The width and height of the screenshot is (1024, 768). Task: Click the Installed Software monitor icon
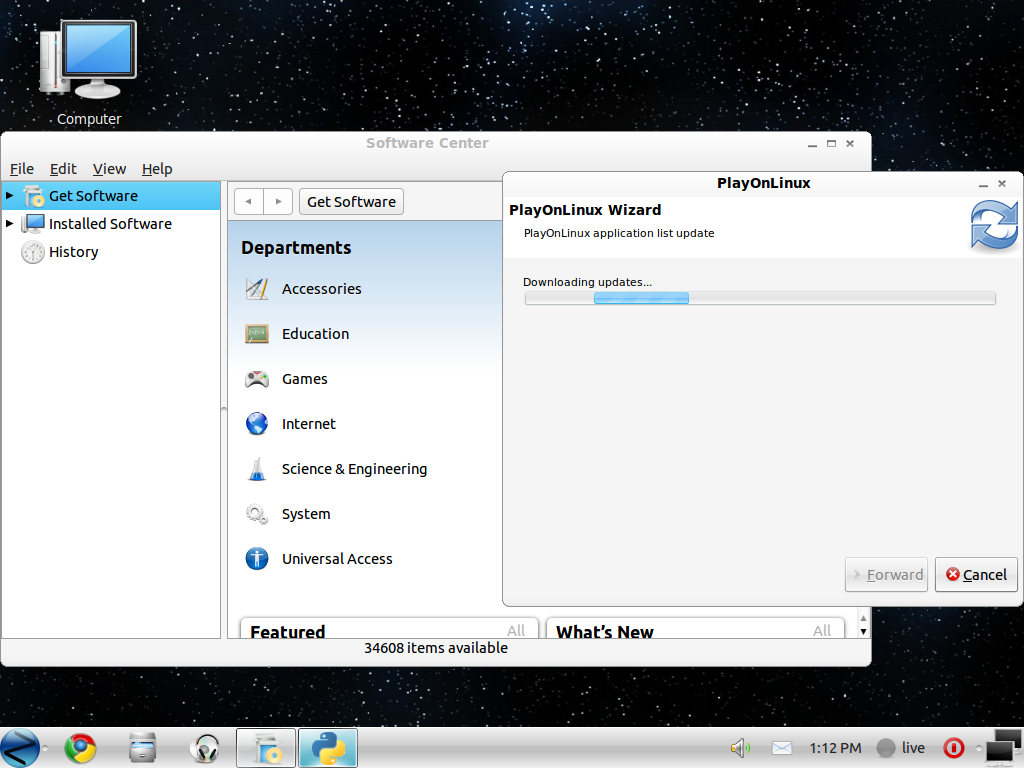(33, 224)
